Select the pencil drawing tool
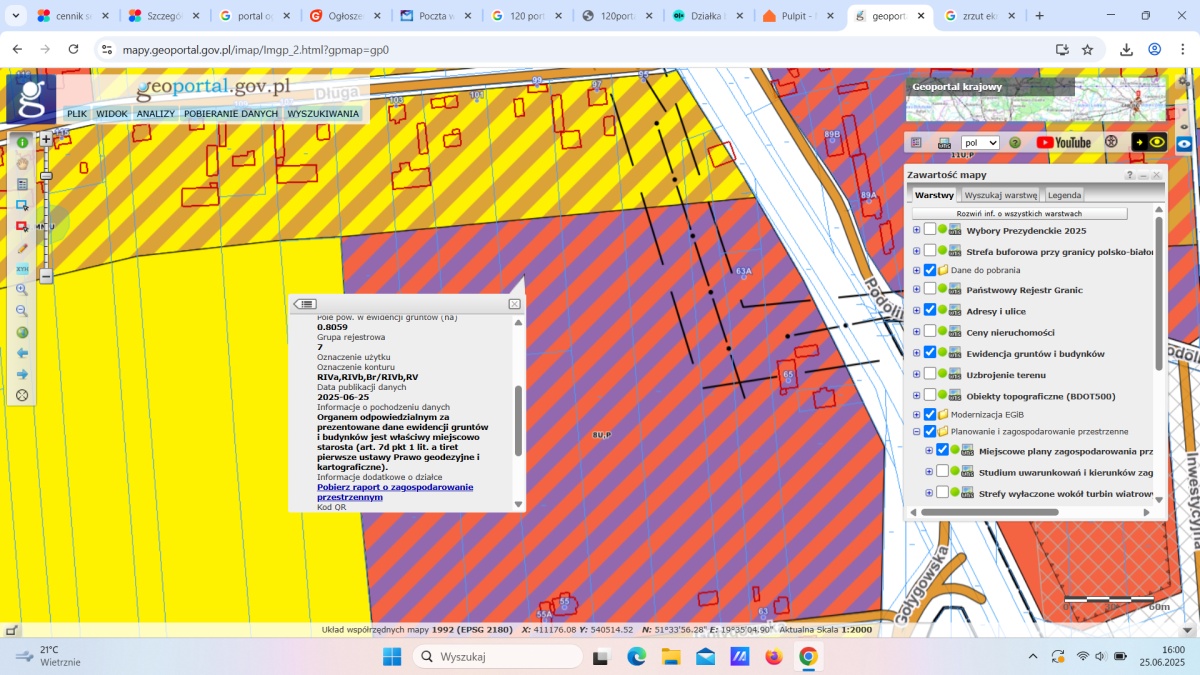Image resolution: width=1200 pixels, height=675 pixels. tap(22, 248)
